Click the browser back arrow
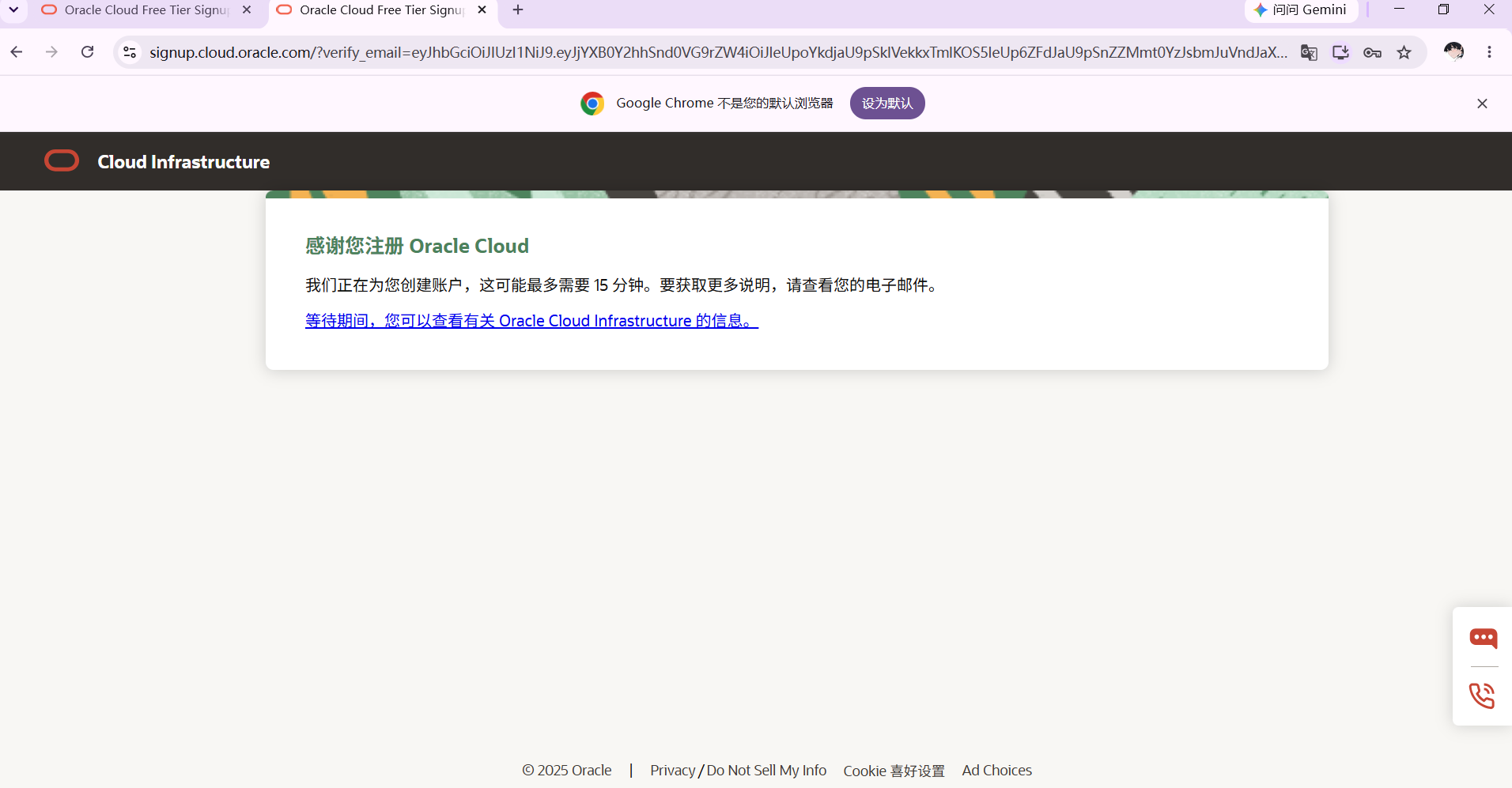 pos(17,52)
